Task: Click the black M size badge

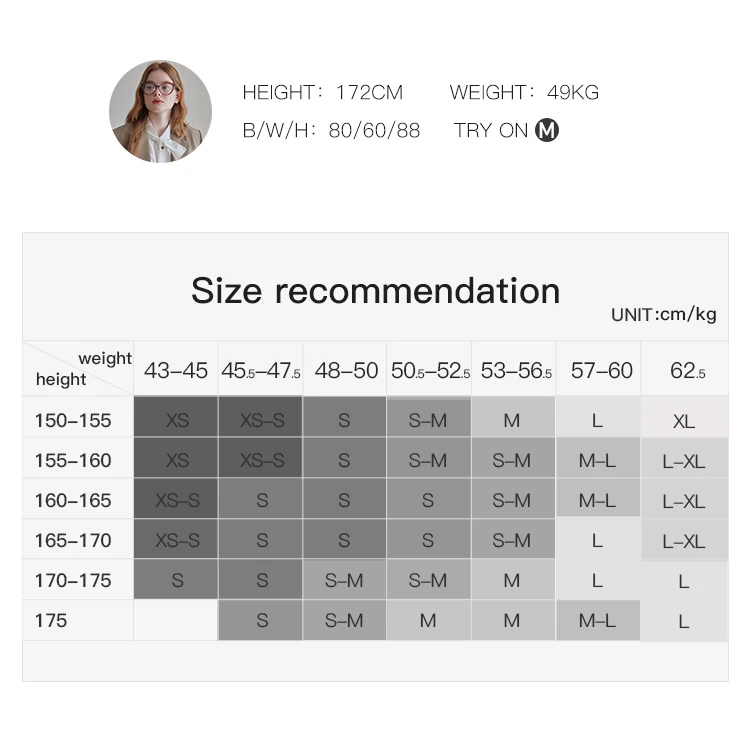Action: (547, 130)
